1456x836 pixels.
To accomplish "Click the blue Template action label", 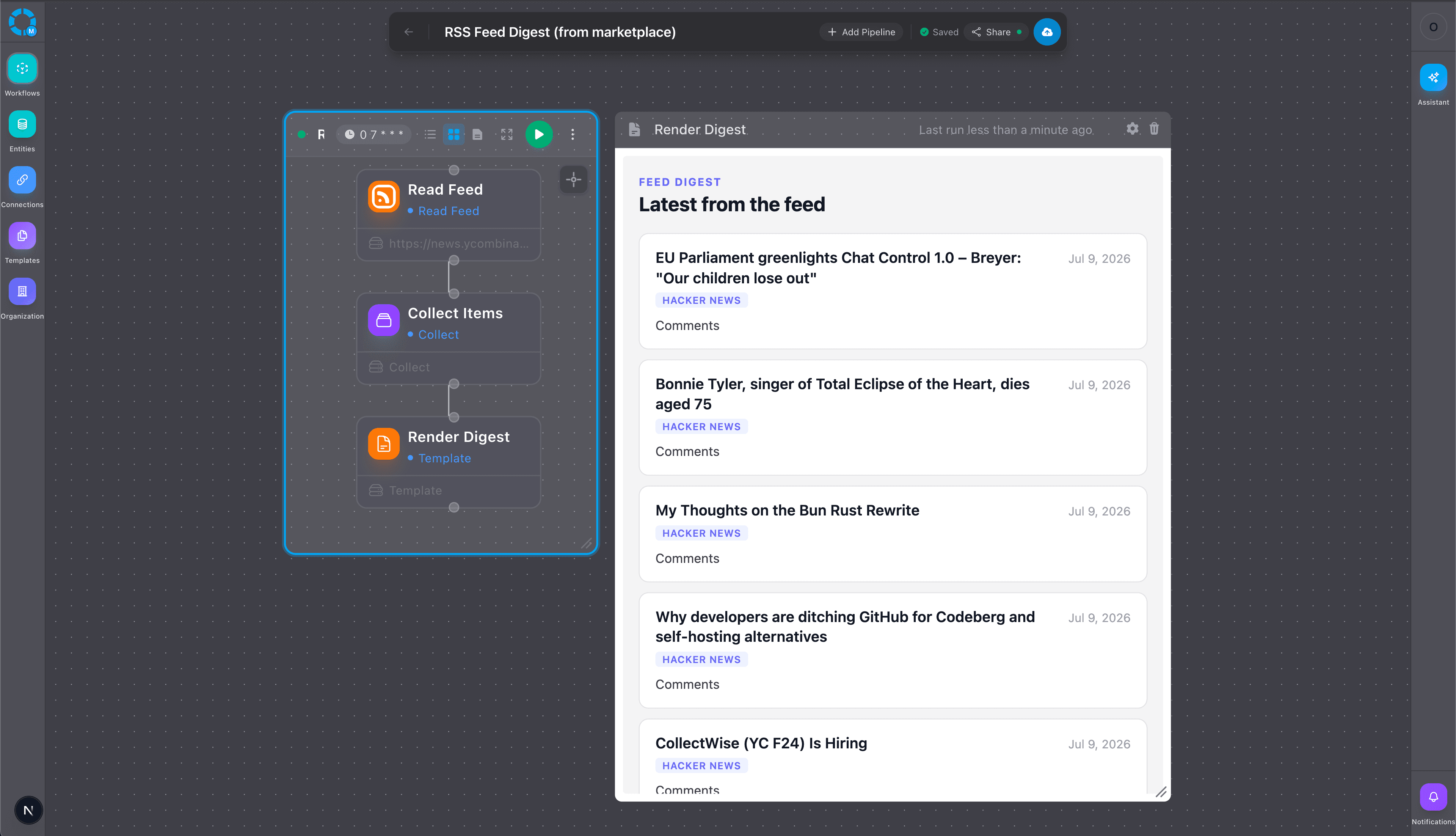I will [x=445, y=458].
